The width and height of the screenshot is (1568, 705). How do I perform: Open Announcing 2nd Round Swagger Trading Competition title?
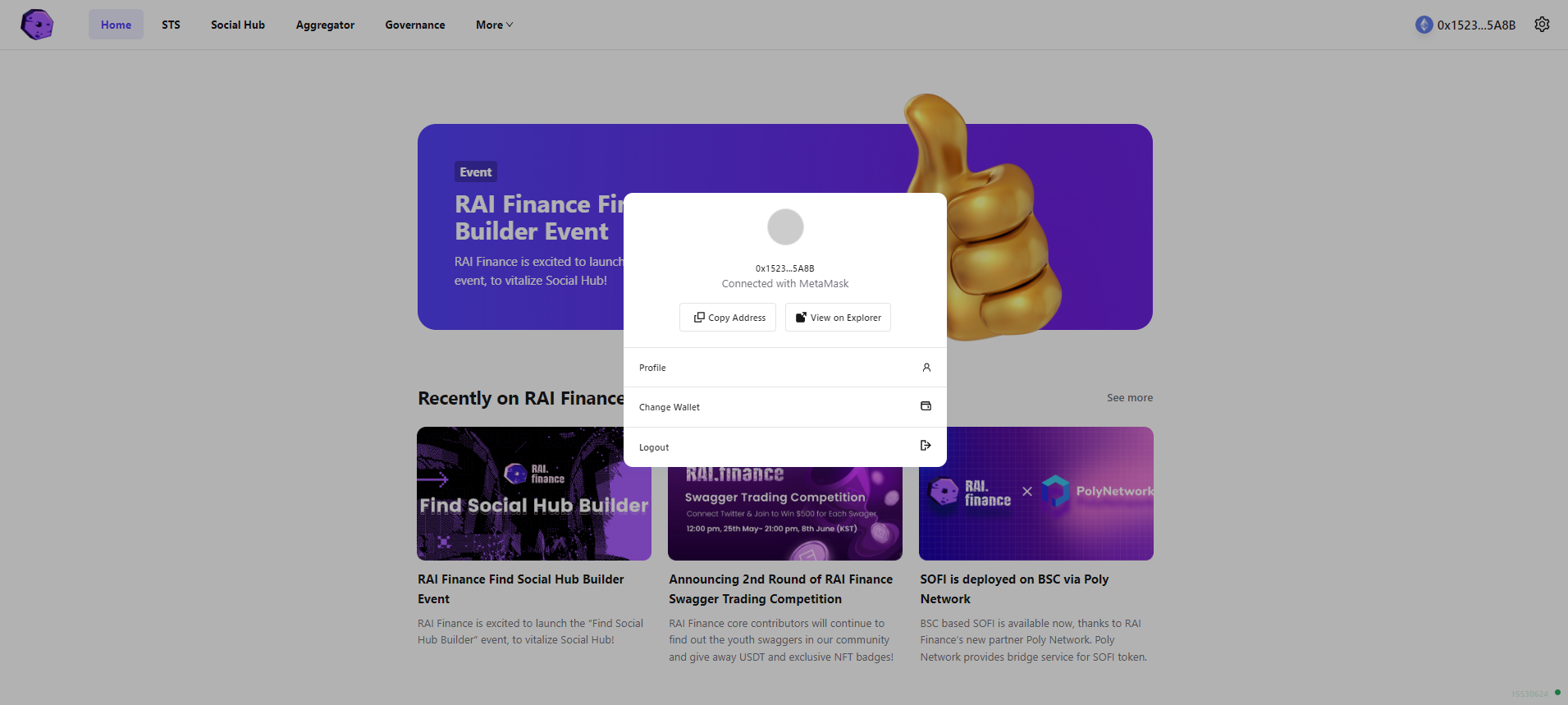(x=780, y=589)
